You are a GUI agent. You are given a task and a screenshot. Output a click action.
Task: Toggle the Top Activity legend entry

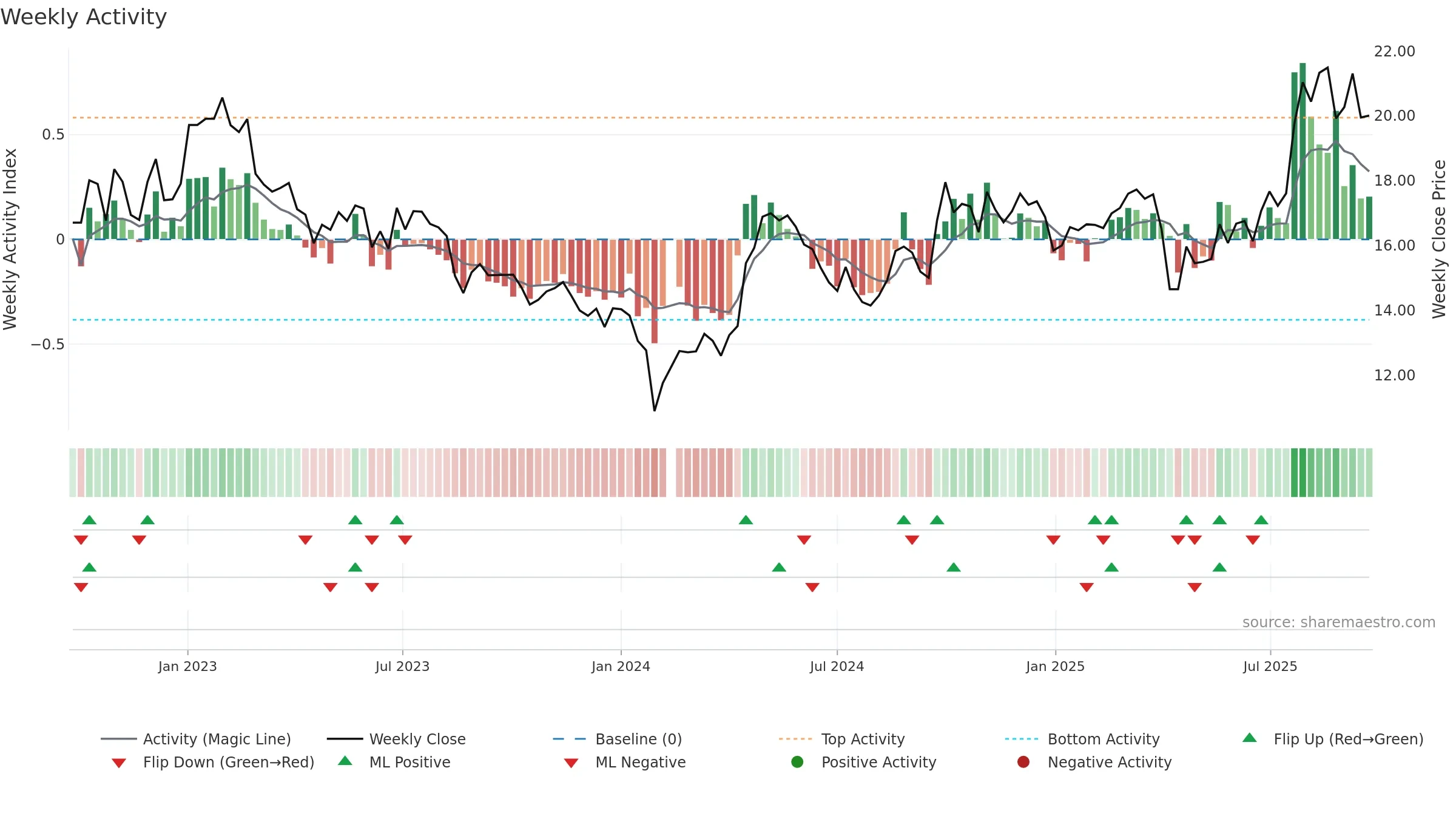pyautogui.click(x=841, y=739)
